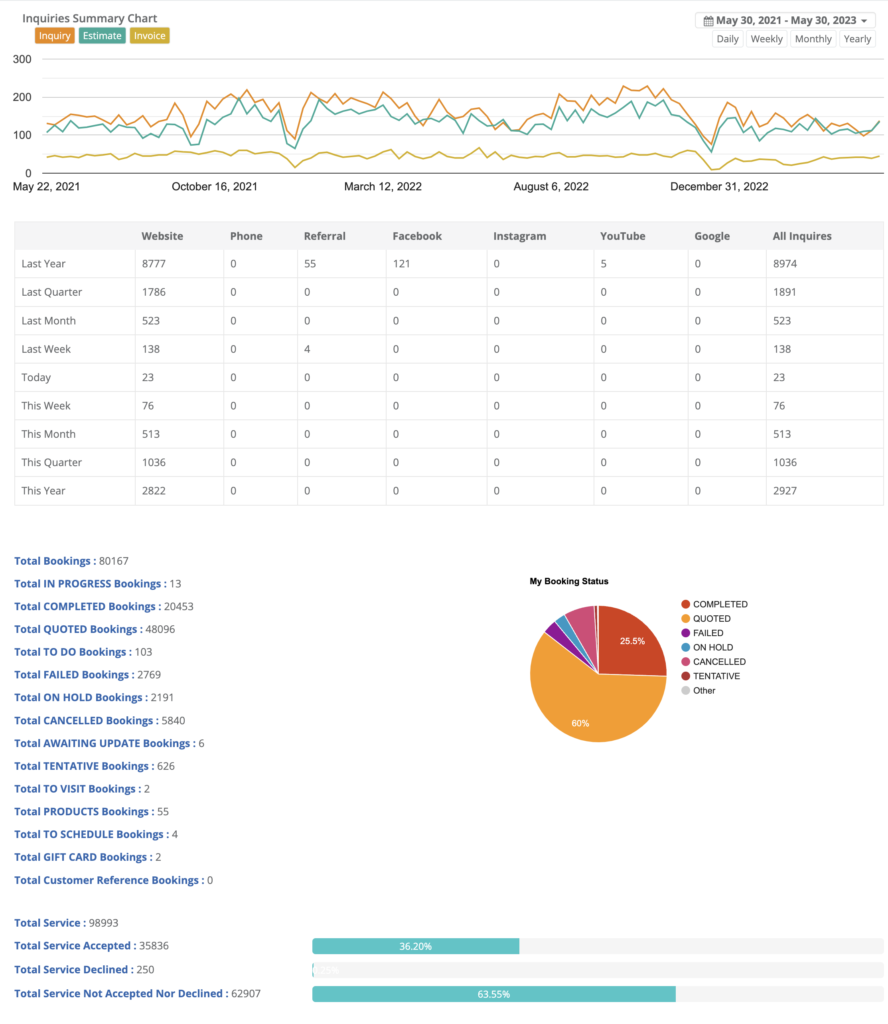Click the 63.55% not-accepted progress bar
Screen dimensions: 888x1024
[x=494, y=994]
